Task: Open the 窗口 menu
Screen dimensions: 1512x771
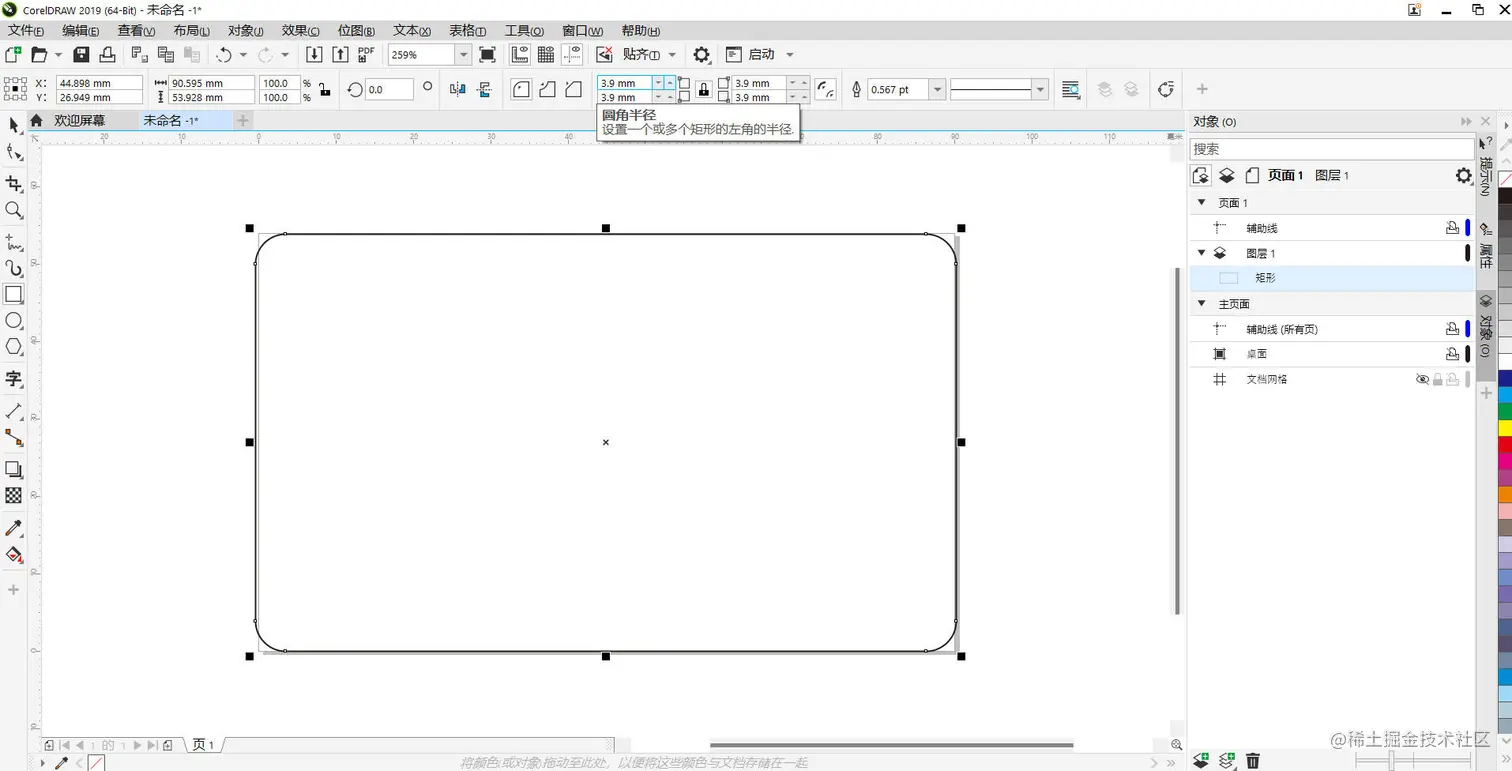Action: click(x=583, y=31)
